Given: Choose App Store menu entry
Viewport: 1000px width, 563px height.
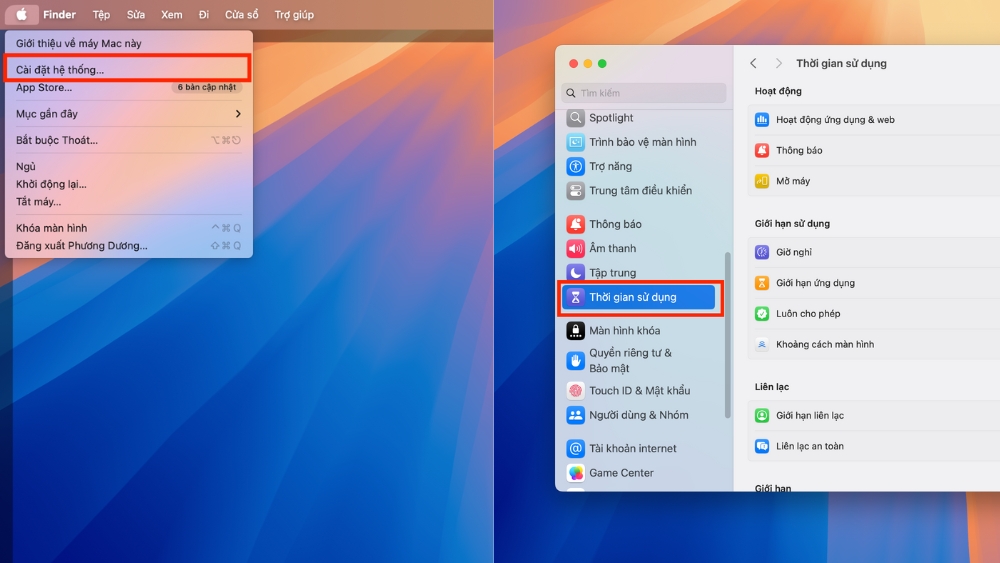Looking at the screenshot, I should [44, 87].
